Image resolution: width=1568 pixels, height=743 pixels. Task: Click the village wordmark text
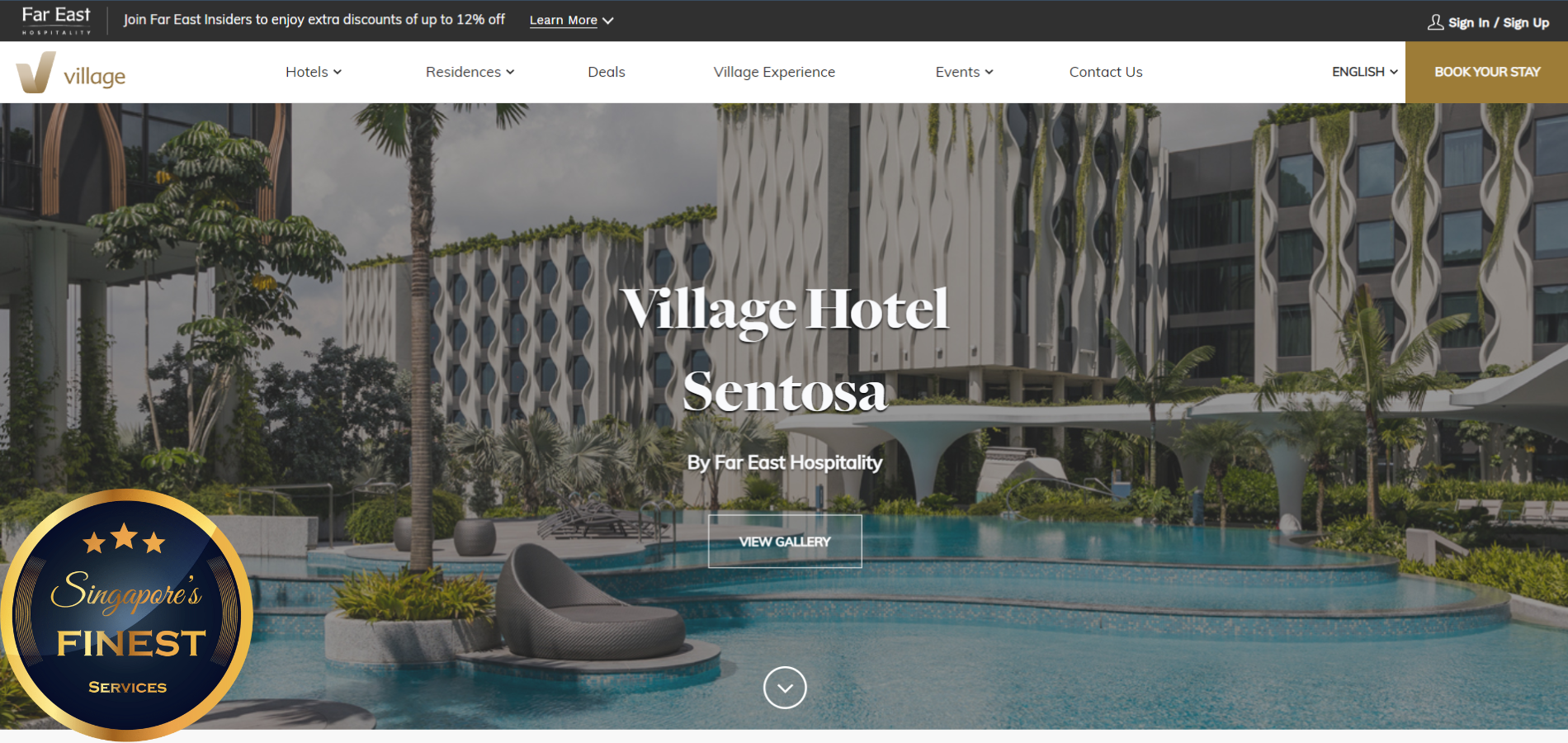tap(95, 77)
